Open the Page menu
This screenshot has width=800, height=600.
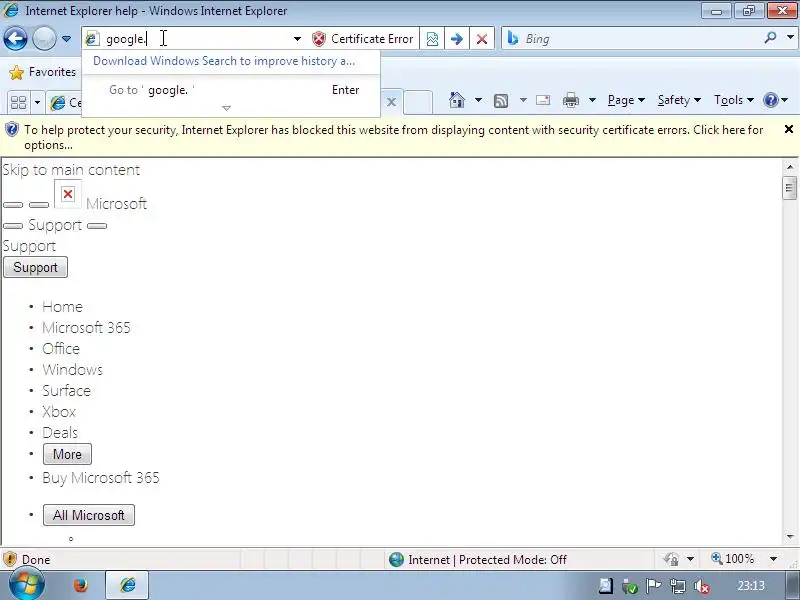[626, 100]
